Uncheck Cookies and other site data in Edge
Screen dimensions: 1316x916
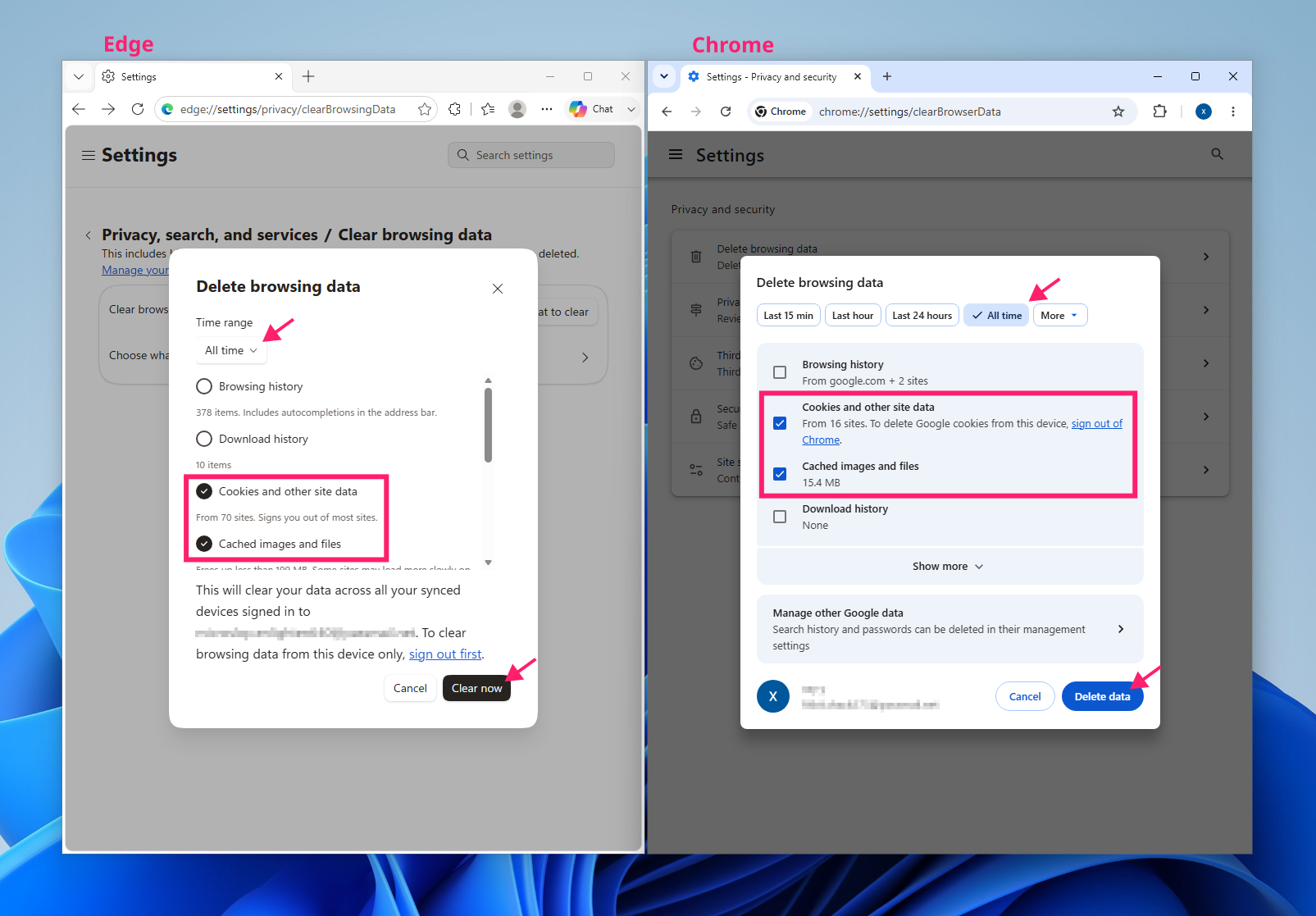204,491
